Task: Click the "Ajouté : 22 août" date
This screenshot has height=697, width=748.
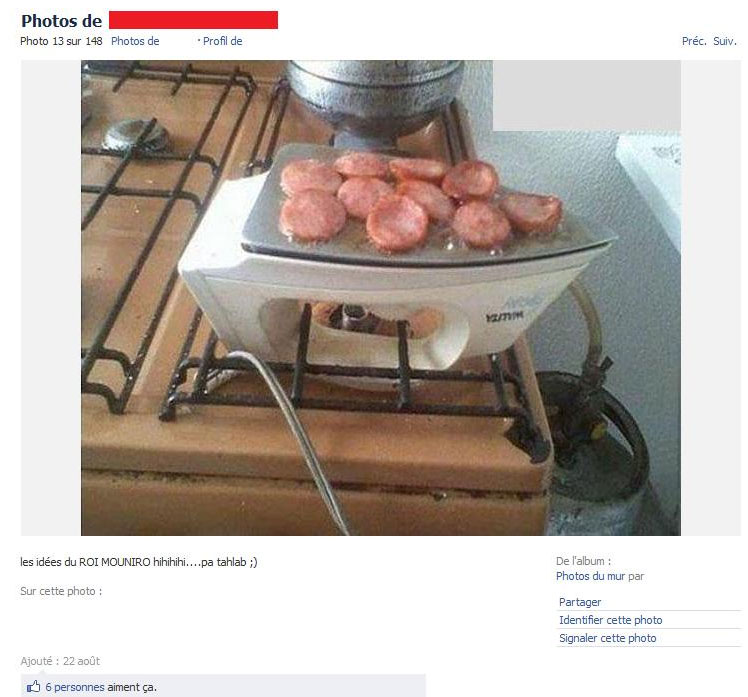Action: click(x=60, y=661)
